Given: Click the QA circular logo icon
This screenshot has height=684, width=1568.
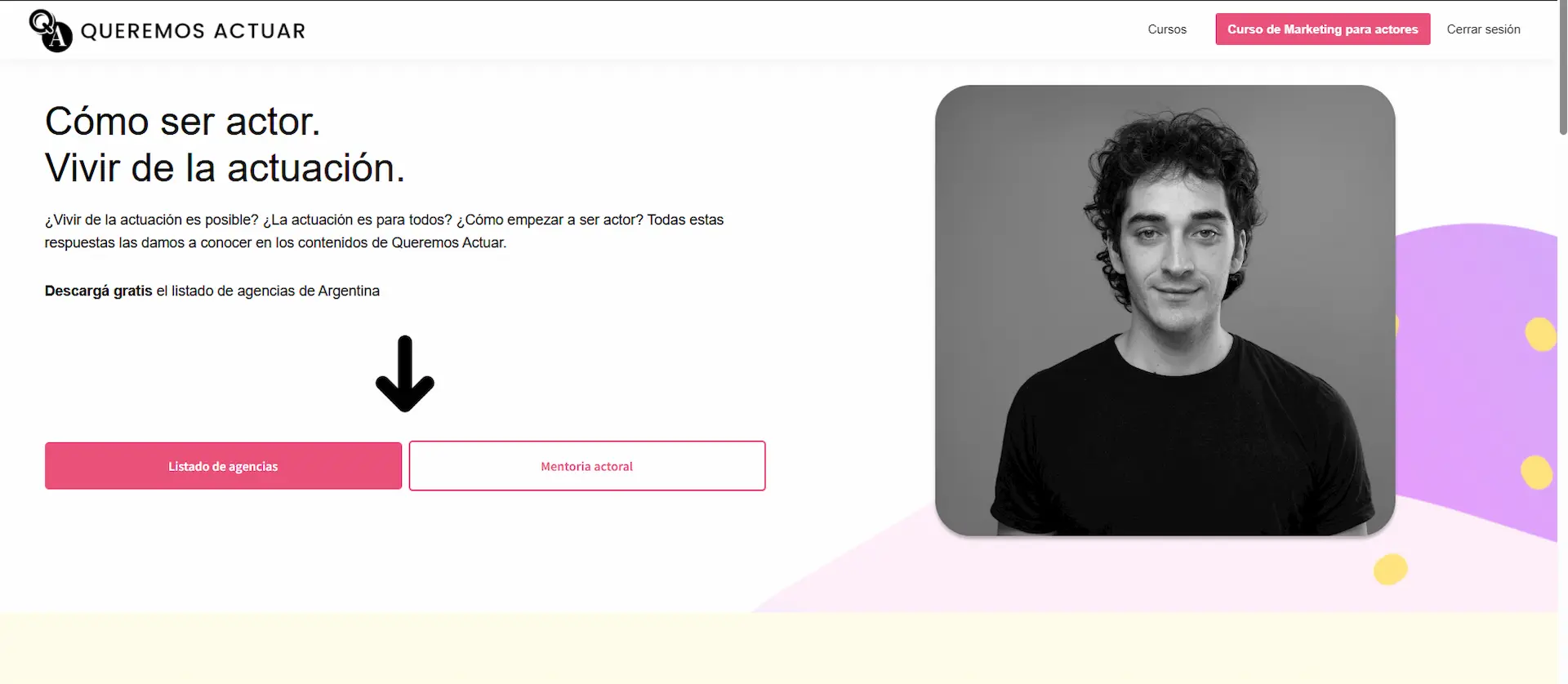Looking at the screenshot, I should (51, 31).
